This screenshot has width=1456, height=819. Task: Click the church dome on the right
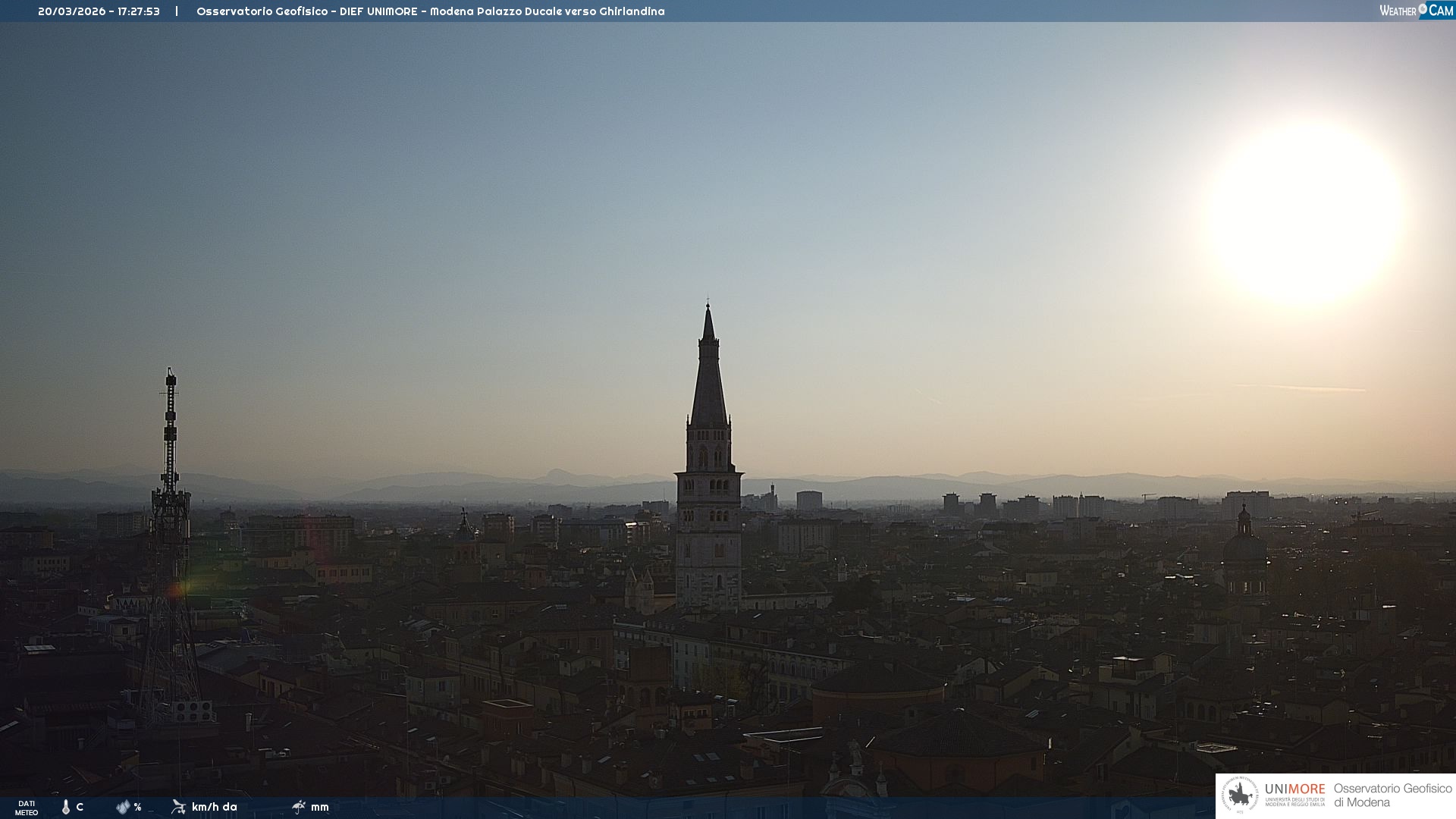tap(1244, 546)
